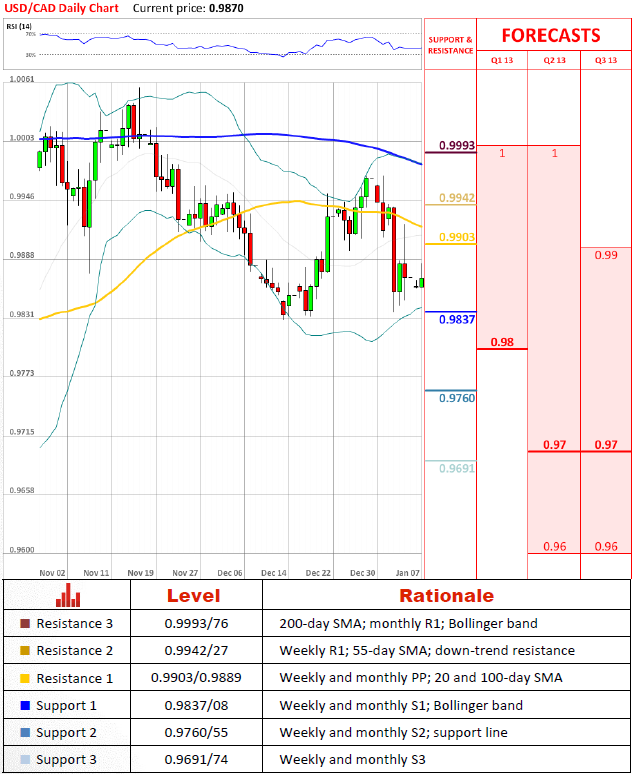Click the FORECASTS header
This screenshot has width=633, height=774.
pyautogui.click(x=551, y=36)
